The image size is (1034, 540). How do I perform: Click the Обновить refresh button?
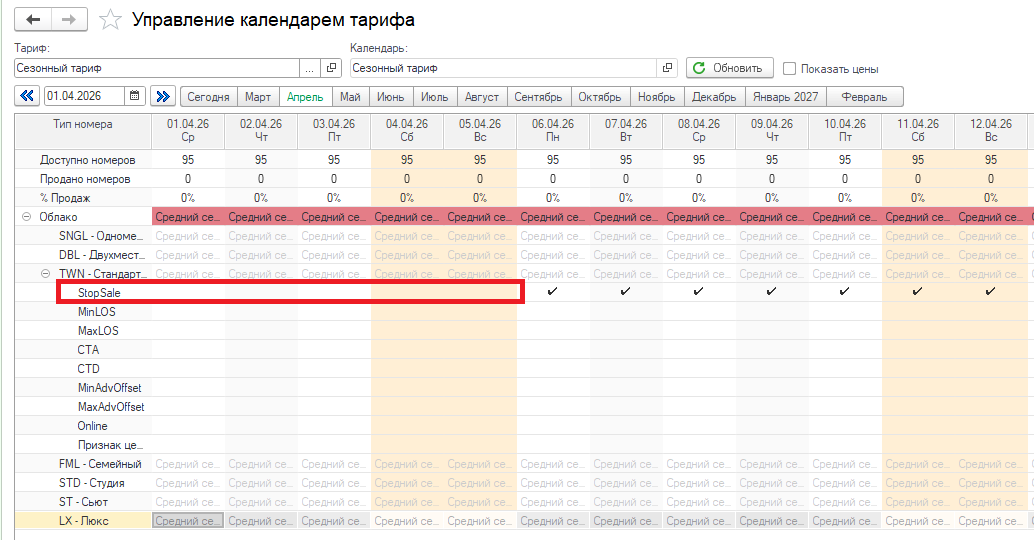[729, 68]
